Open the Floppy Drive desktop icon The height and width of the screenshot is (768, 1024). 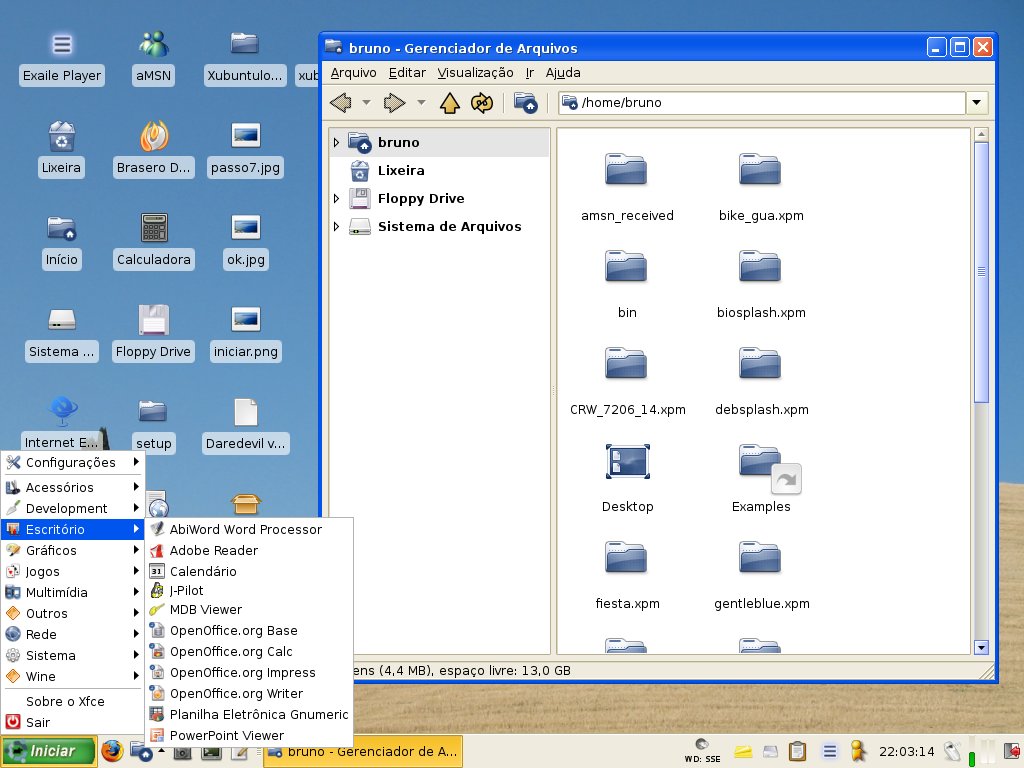click(x=153, y=333)
